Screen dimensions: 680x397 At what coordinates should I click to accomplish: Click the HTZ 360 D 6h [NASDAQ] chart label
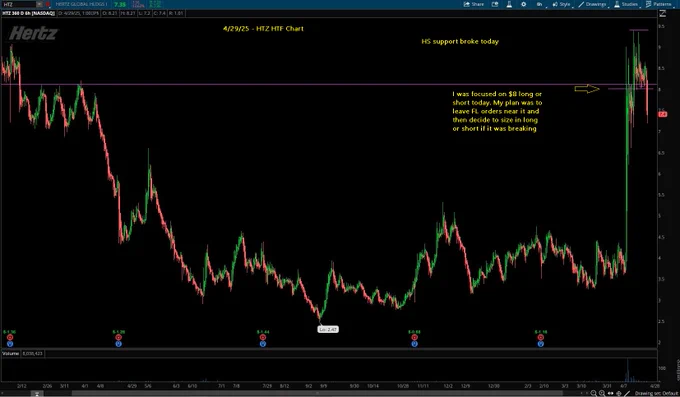pos(29,13)
